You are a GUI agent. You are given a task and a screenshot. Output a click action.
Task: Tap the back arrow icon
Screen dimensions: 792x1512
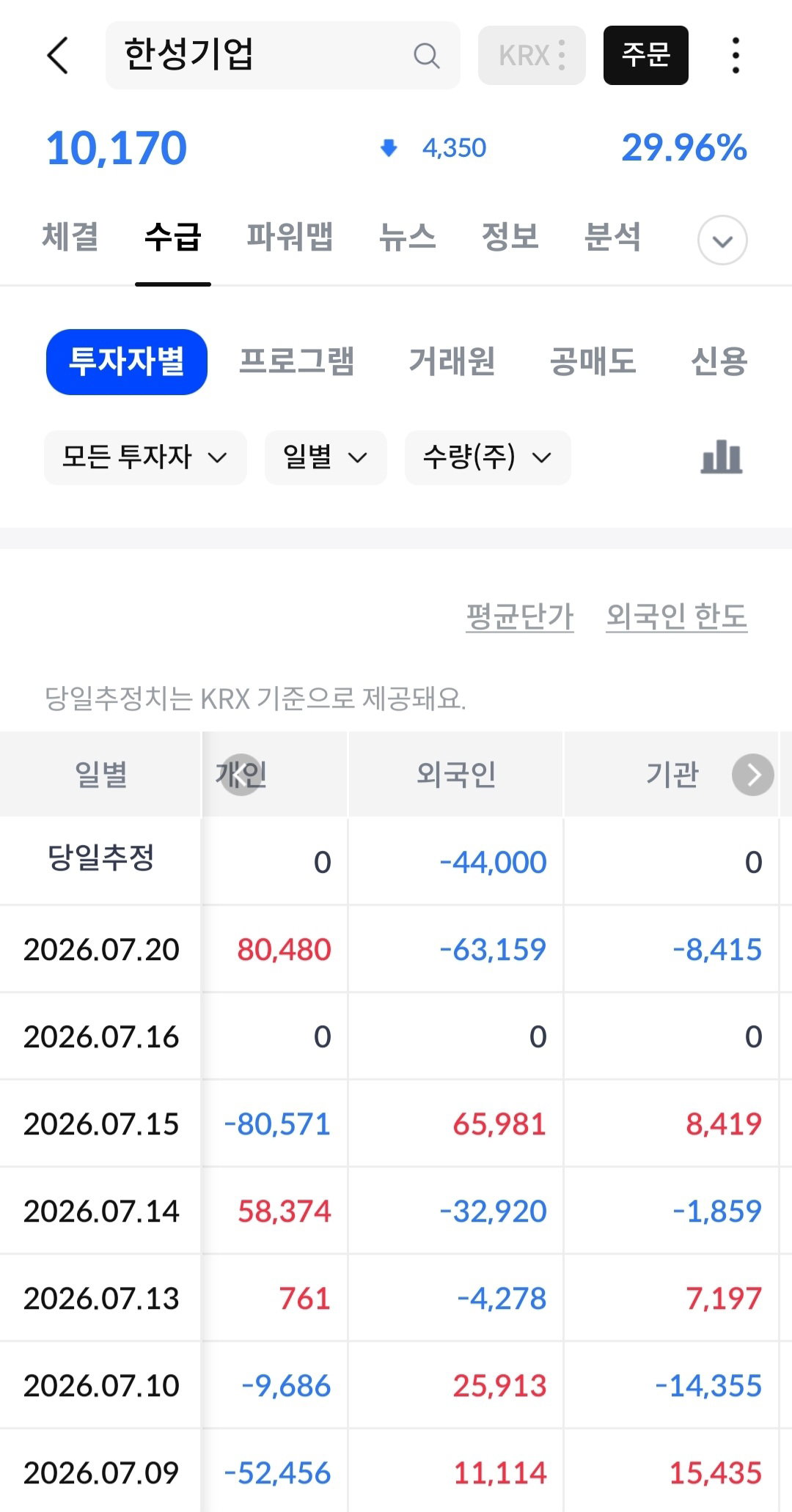(x=57, y=55)
